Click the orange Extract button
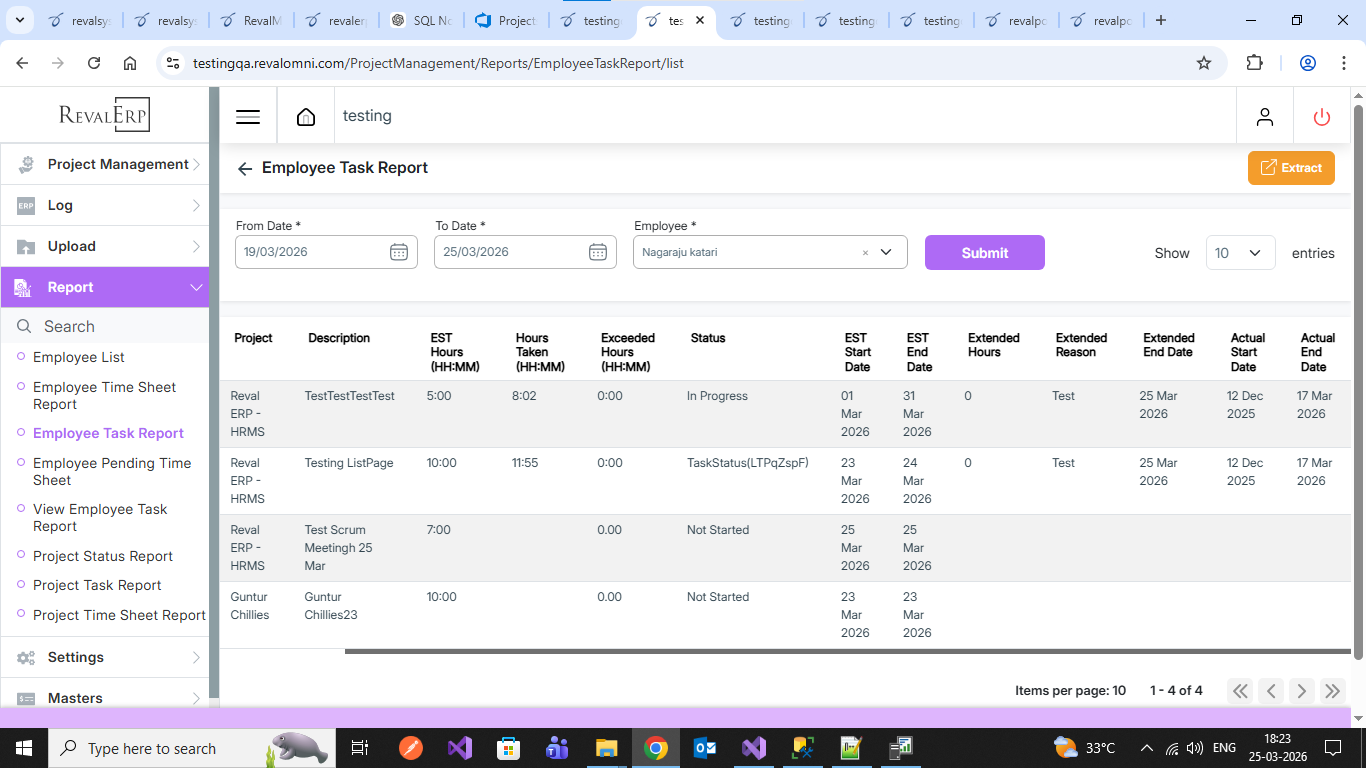 (1290, 168)
